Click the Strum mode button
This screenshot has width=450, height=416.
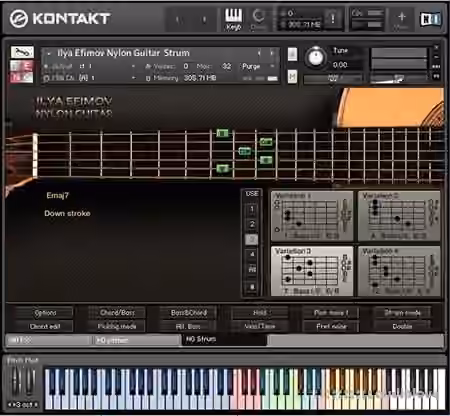pos(402,313)
